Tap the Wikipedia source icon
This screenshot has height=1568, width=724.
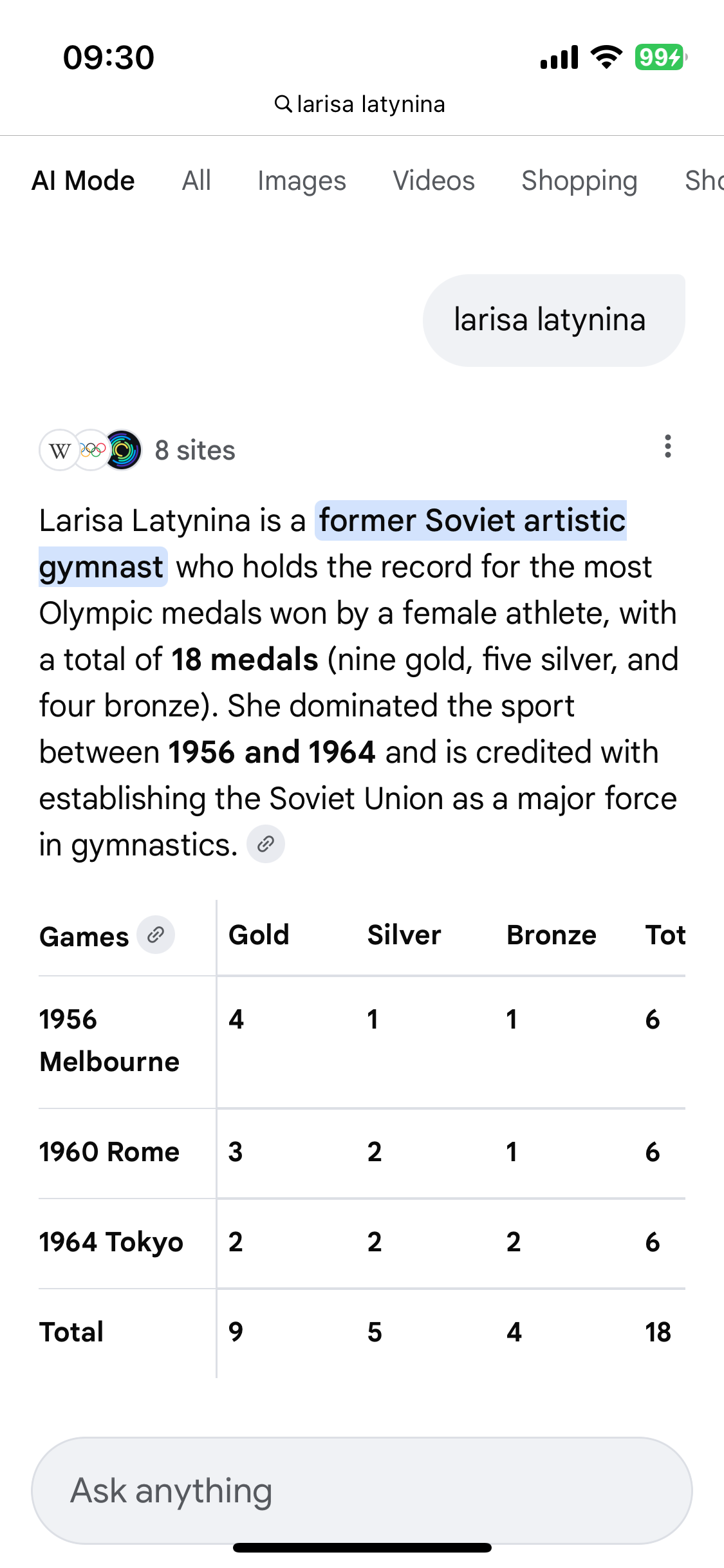pos(59,451)
